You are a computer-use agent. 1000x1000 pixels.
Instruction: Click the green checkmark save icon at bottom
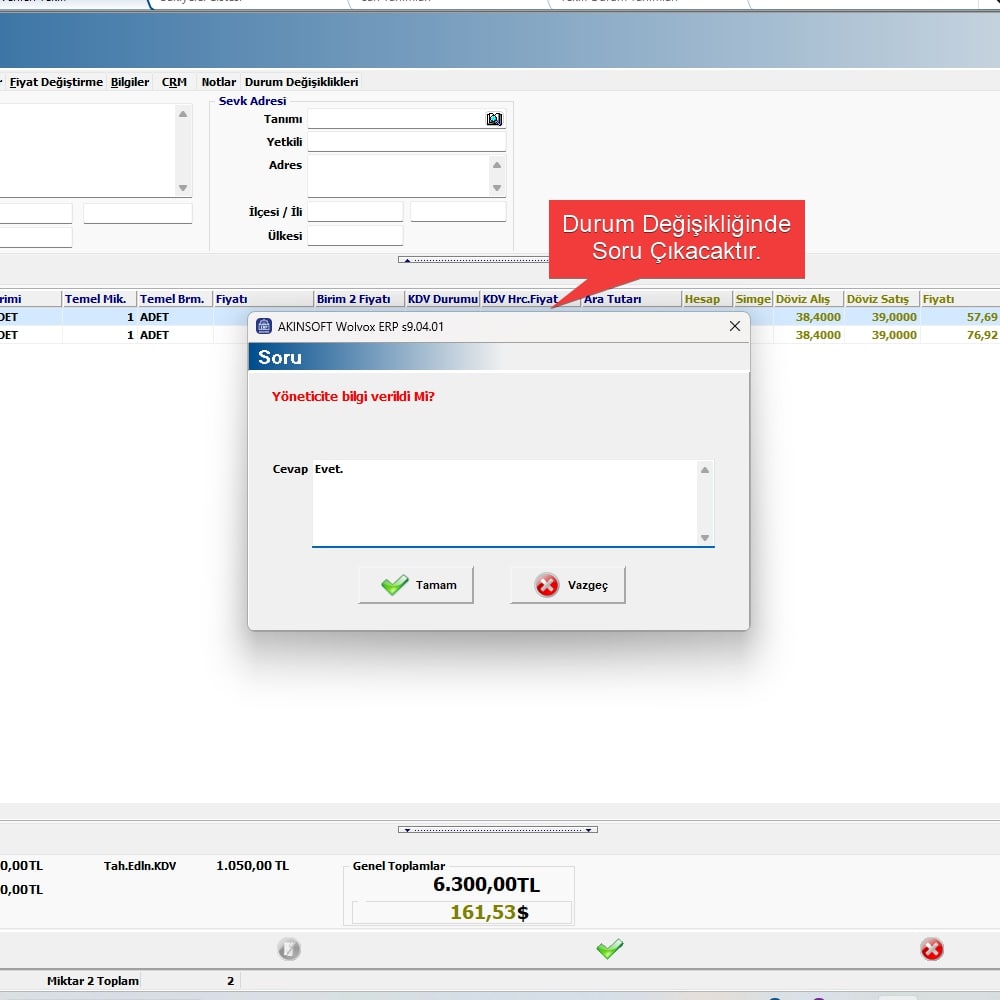(x=609, y=949)
